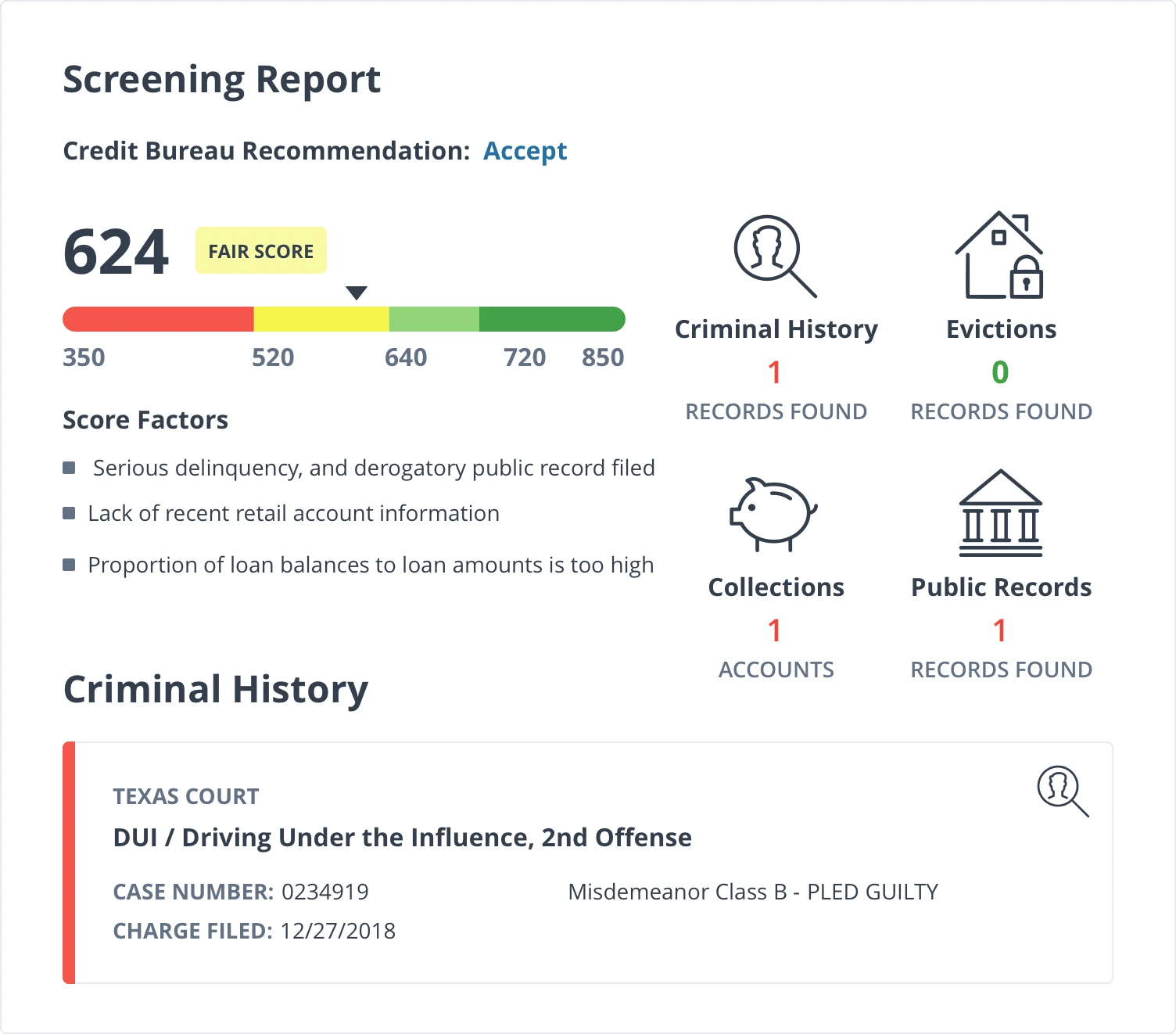
Task: Click the 624 credit score number
Action: coord(116,252)
